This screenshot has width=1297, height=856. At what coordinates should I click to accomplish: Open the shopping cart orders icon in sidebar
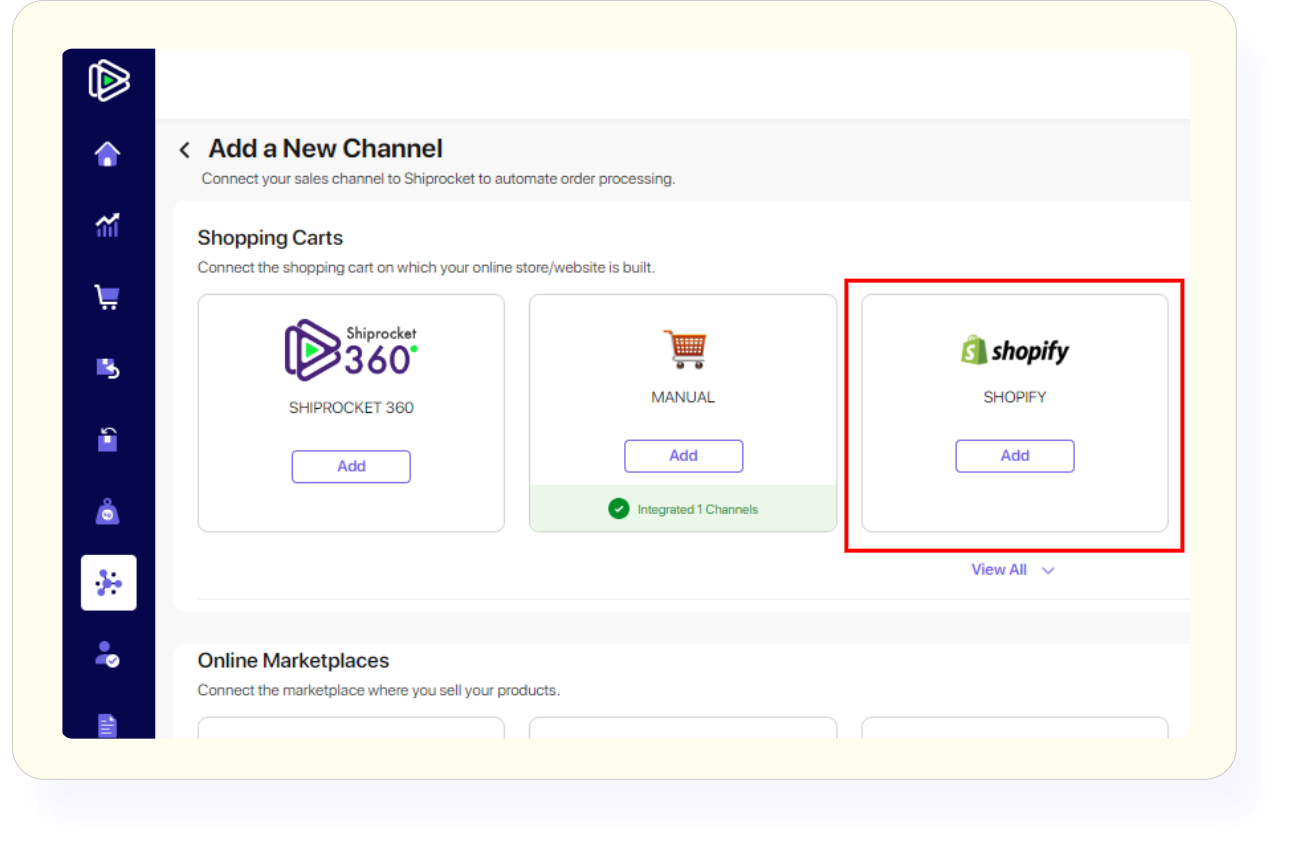click(x=108, y=297)
